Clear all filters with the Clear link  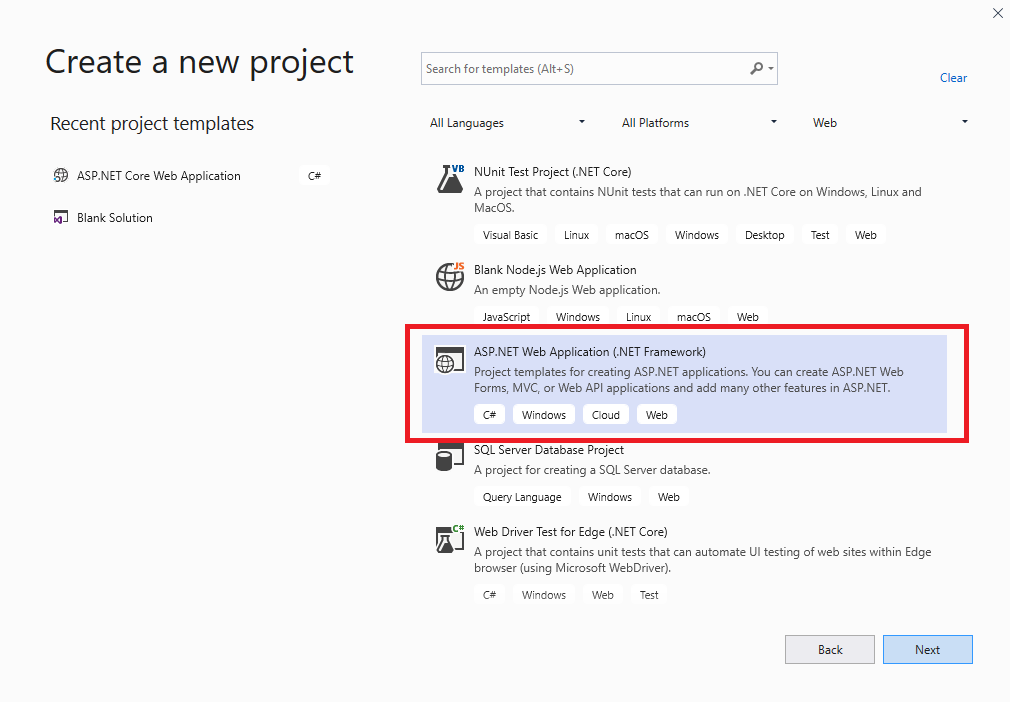953,78
